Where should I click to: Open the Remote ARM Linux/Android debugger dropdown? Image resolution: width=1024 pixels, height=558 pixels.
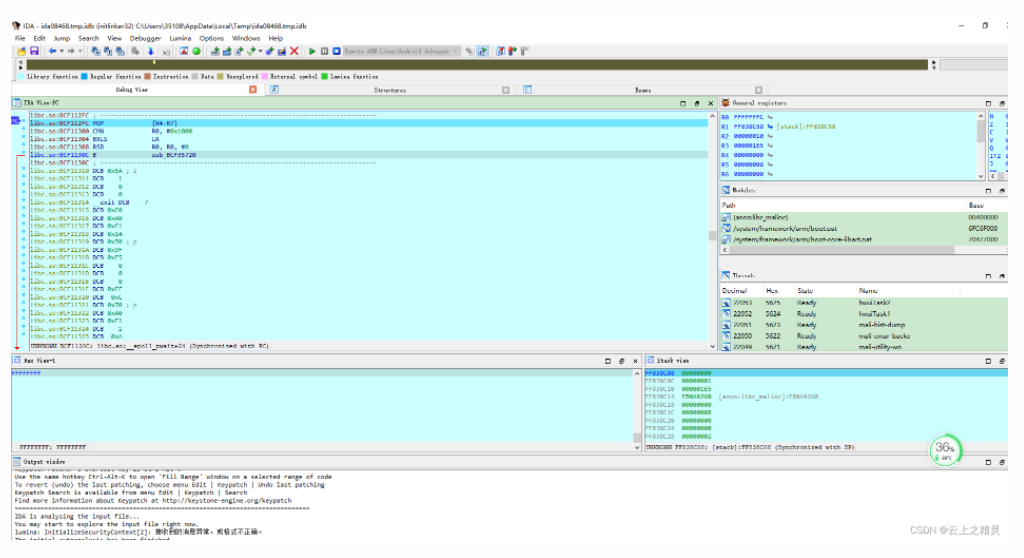402,51
